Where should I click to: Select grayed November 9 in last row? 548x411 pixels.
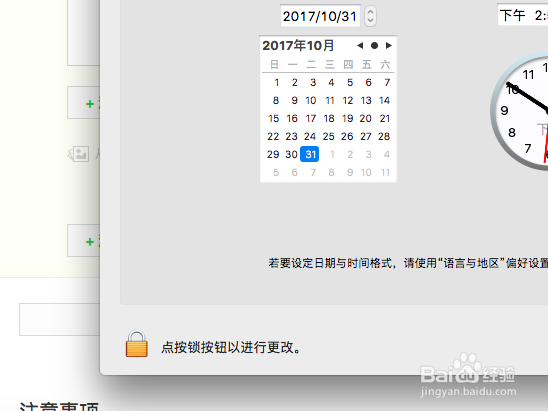(350, 172)
